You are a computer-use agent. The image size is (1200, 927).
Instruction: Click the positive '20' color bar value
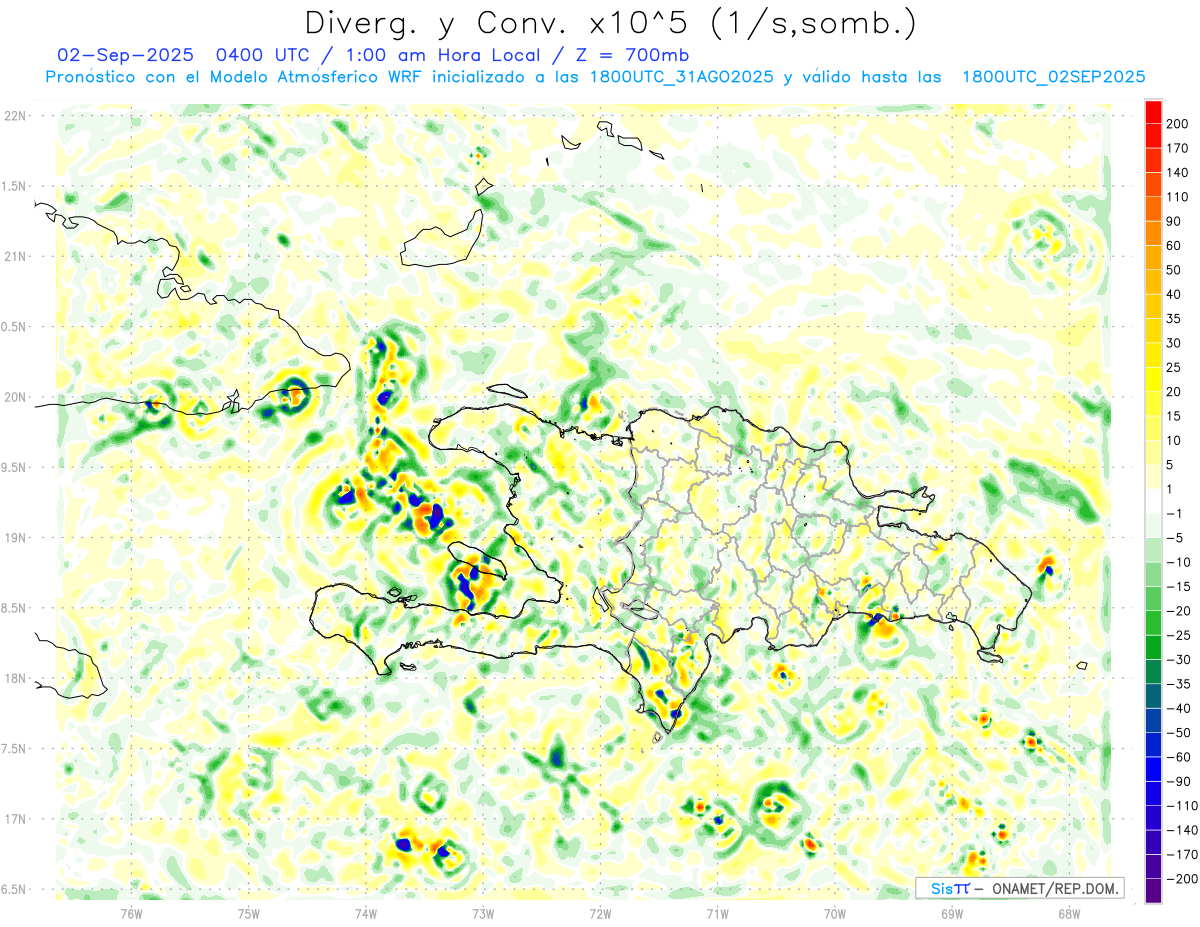1175,392
